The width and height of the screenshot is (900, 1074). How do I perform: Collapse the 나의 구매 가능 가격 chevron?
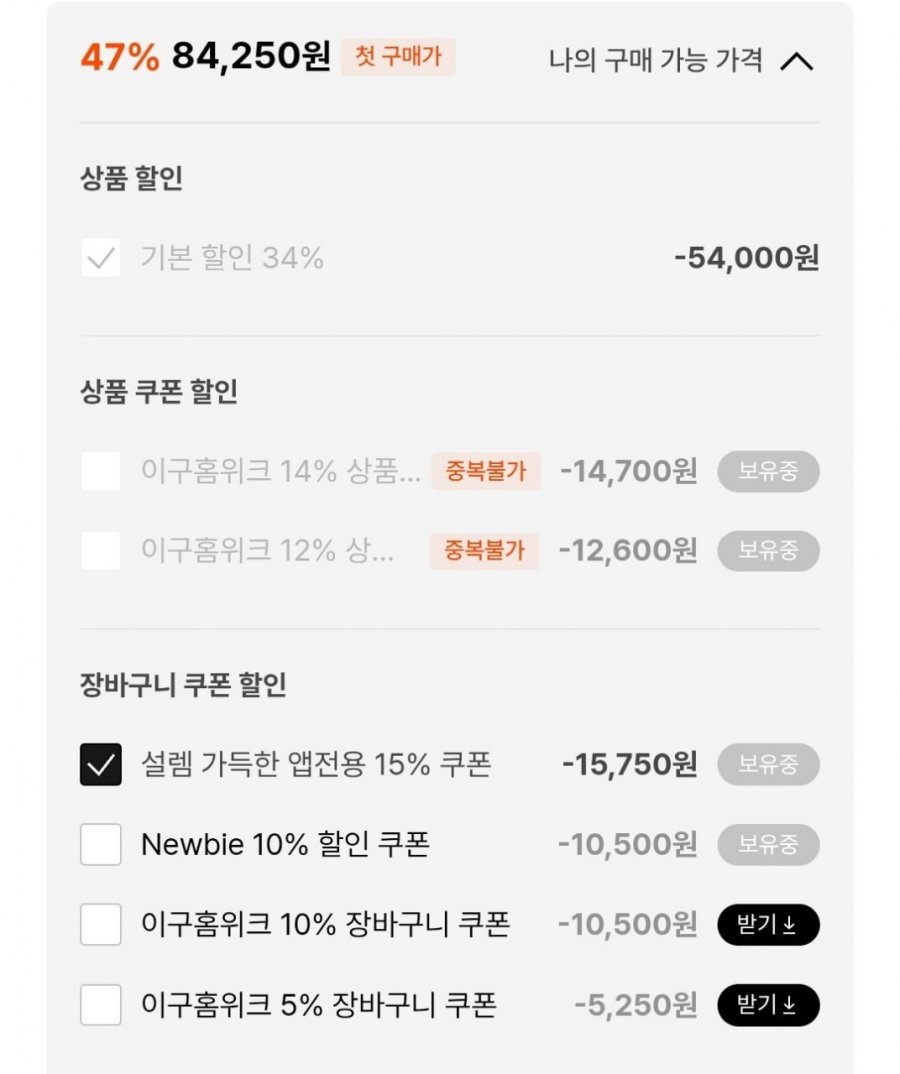coord(797,62)
